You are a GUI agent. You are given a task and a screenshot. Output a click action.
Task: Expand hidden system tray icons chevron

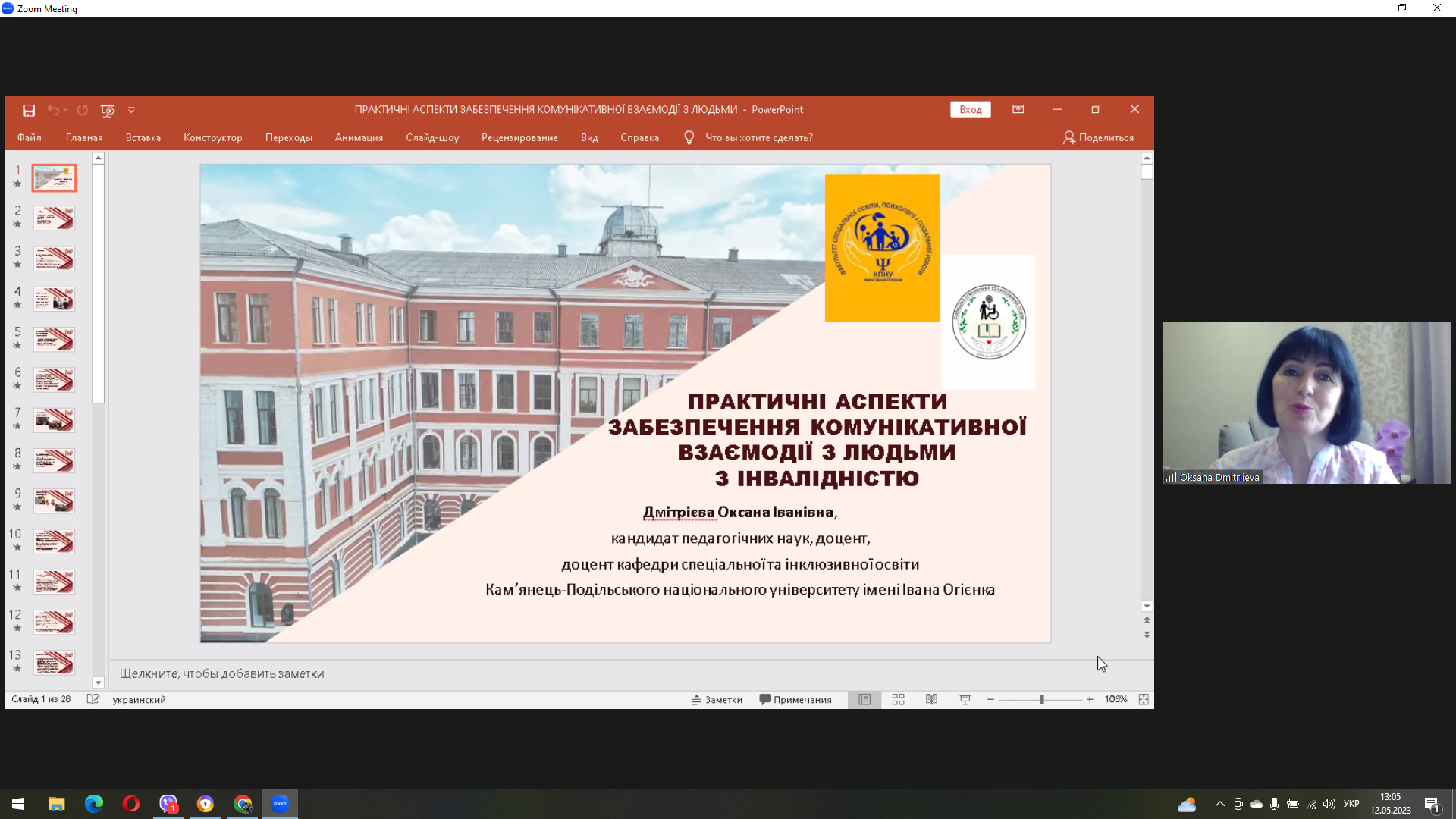tap(1219, 804)
